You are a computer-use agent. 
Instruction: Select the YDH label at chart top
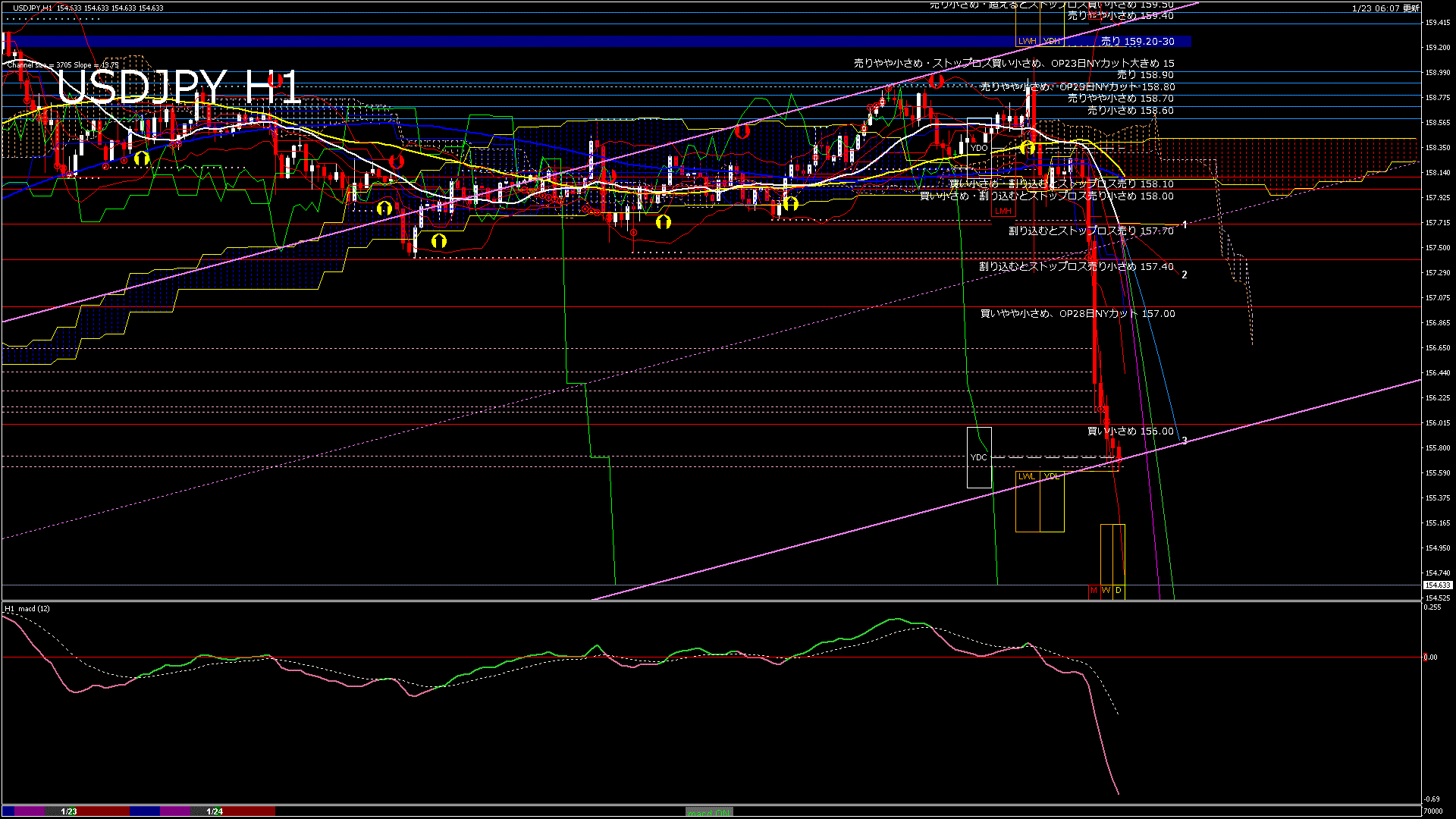(1052, 41)
